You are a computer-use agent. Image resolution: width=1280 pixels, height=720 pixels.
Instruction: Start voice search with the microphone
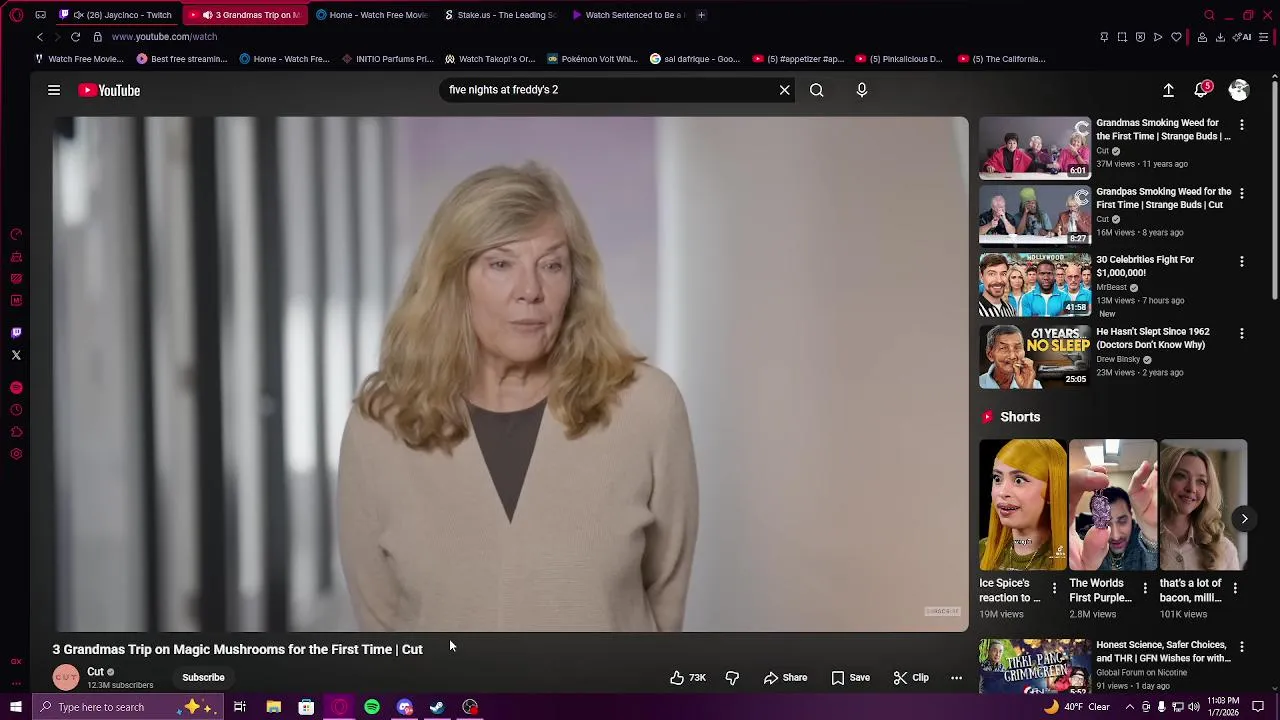click(862, 90)
